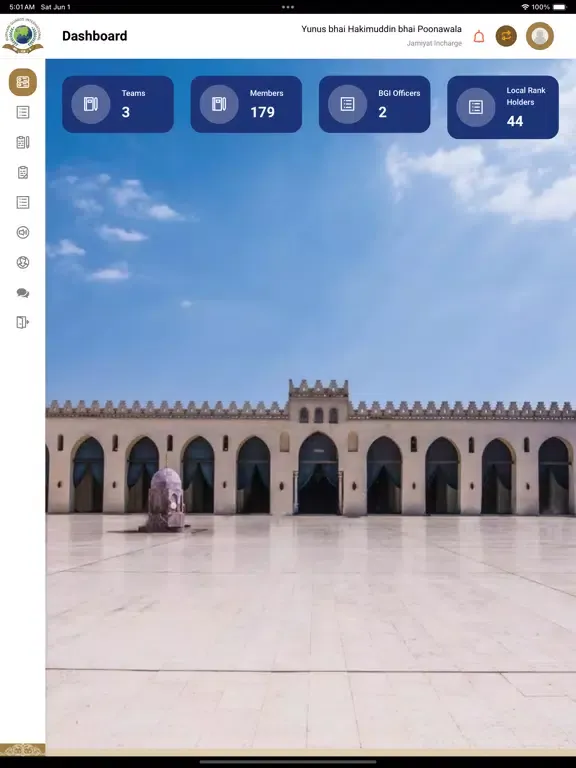This screenshot has height=768, width=576.
Task: Click the gold switch-role arrows icon
Action: (x=506, y=36)
